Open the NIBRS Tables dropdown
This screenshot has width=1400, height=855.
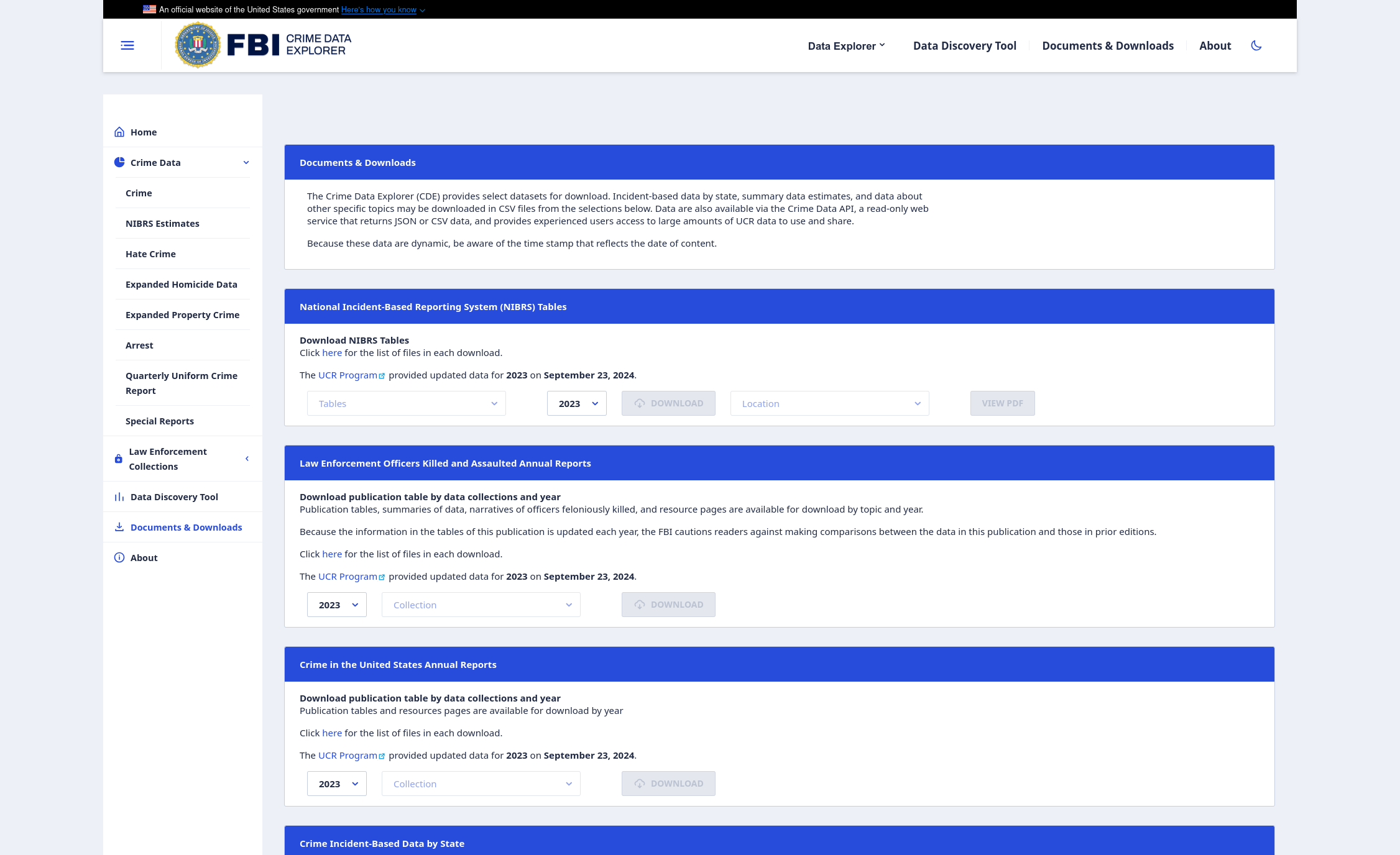(x=406, y=403)
